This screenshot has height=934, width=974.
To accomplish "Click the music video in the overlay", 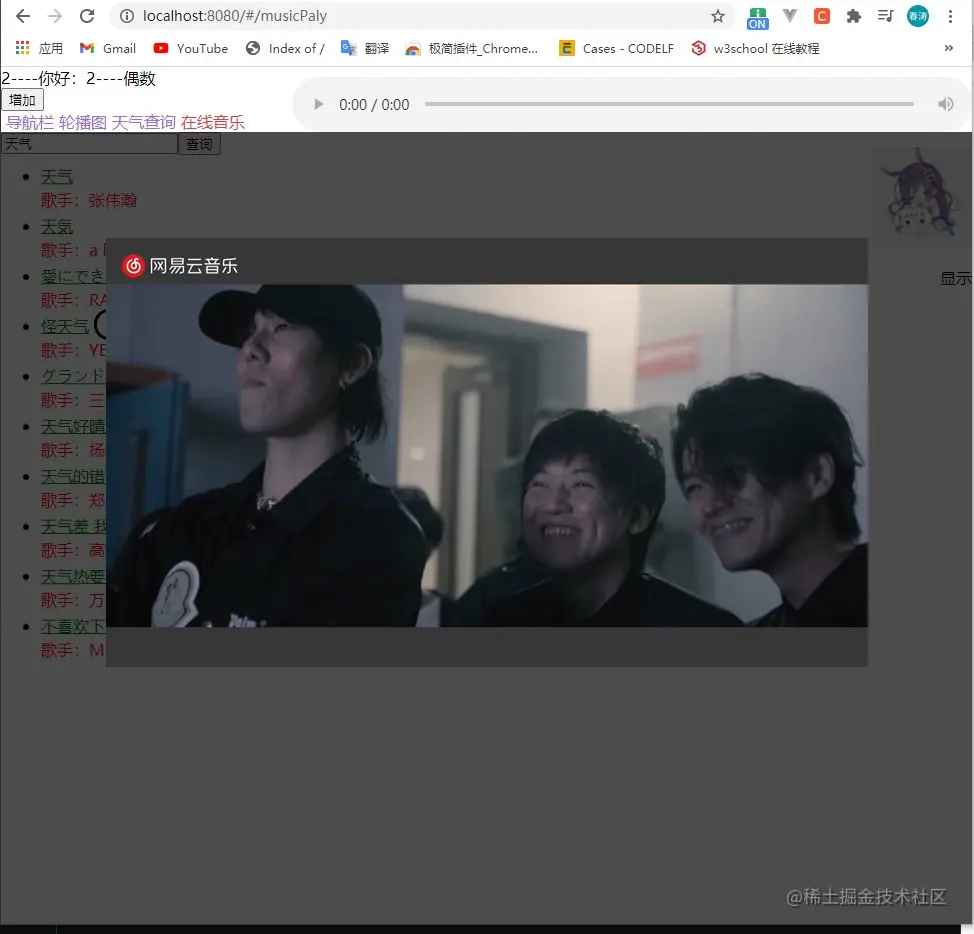I will (x=487, y=455).
